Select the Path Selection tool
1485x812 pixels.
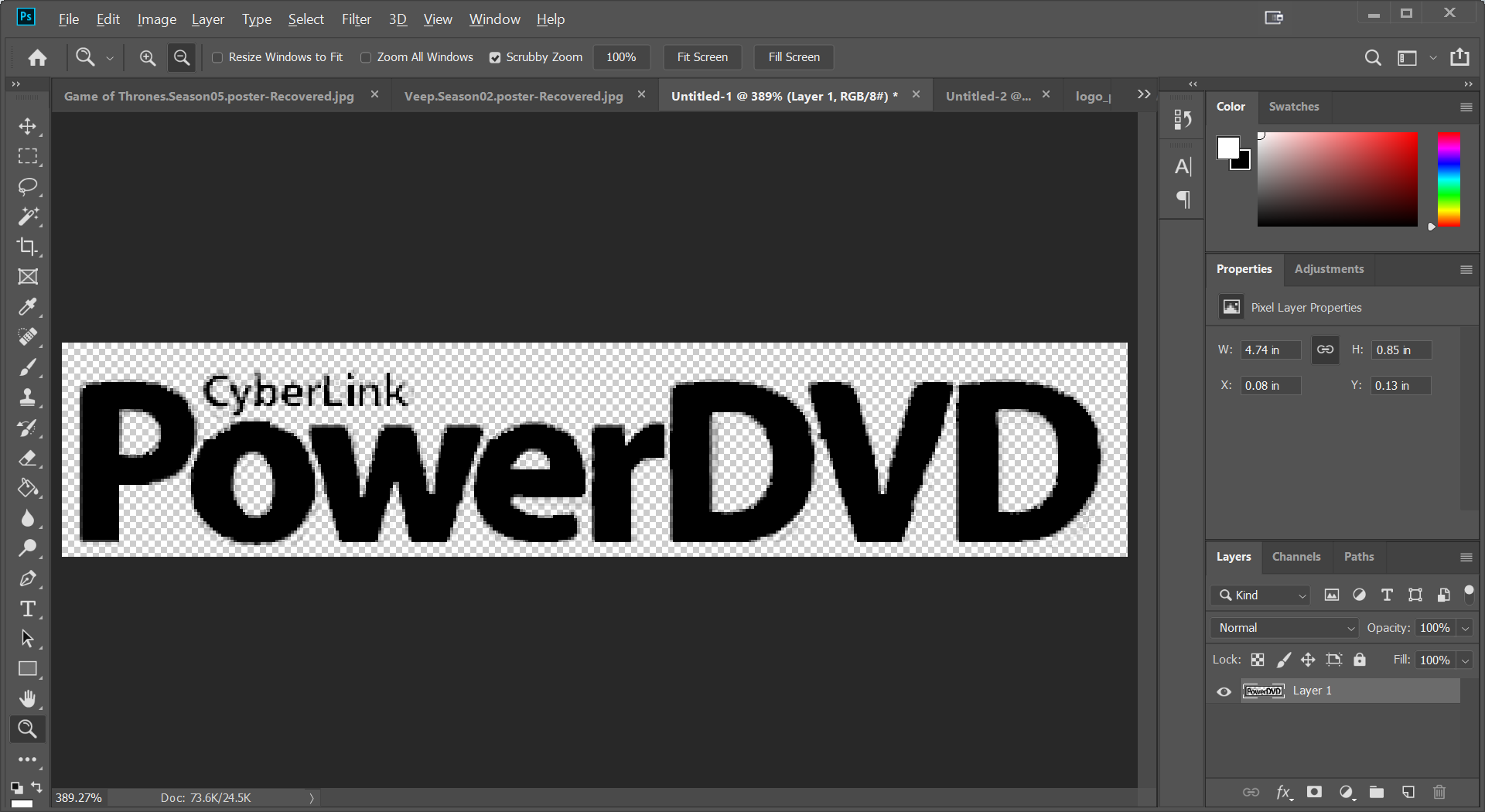(28, 639)
